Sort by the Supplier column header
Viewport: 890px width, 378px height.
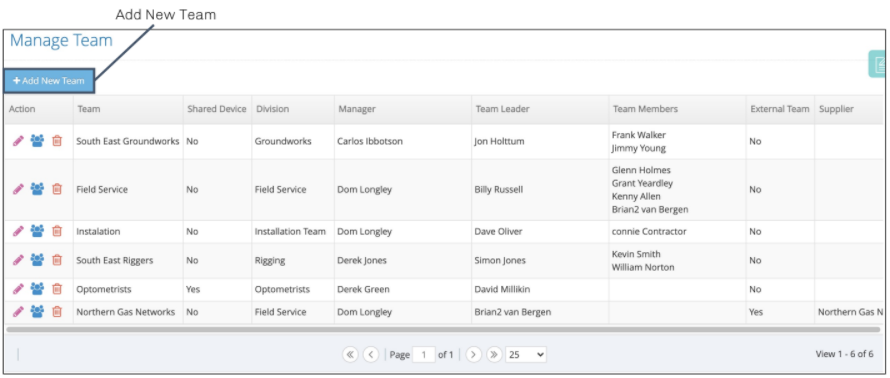[x=836, y=109]
